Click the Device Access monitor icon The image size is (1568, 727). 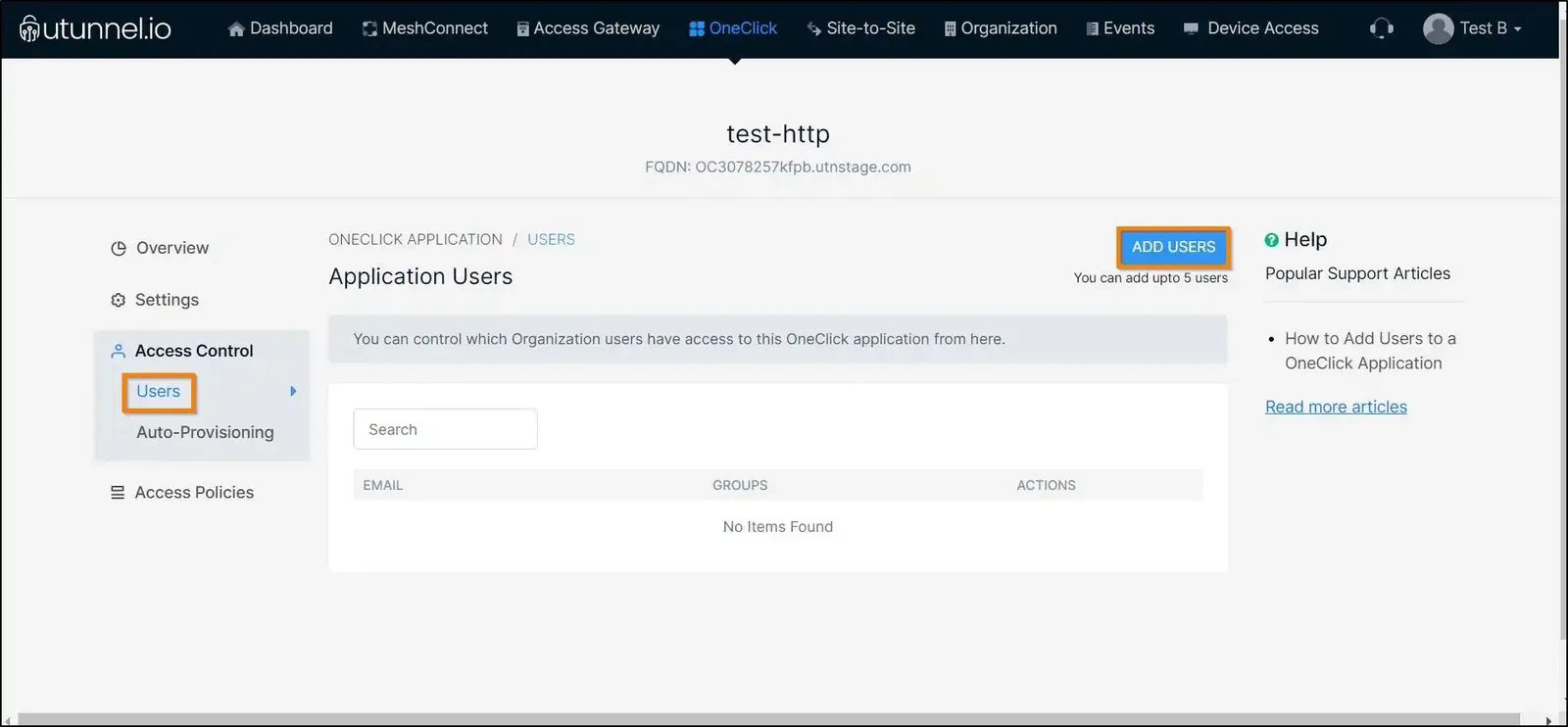(x=1191, y=28)
